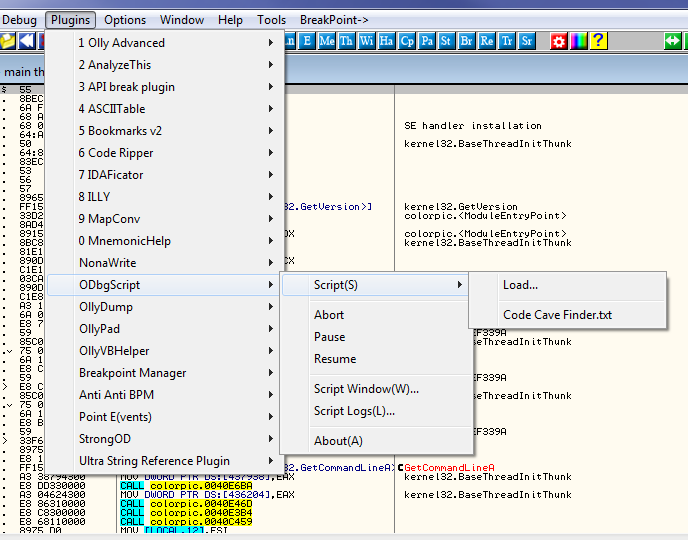Choose Abort in the ODbgScript menu
688x540 pixels.
tap(376, 315)
